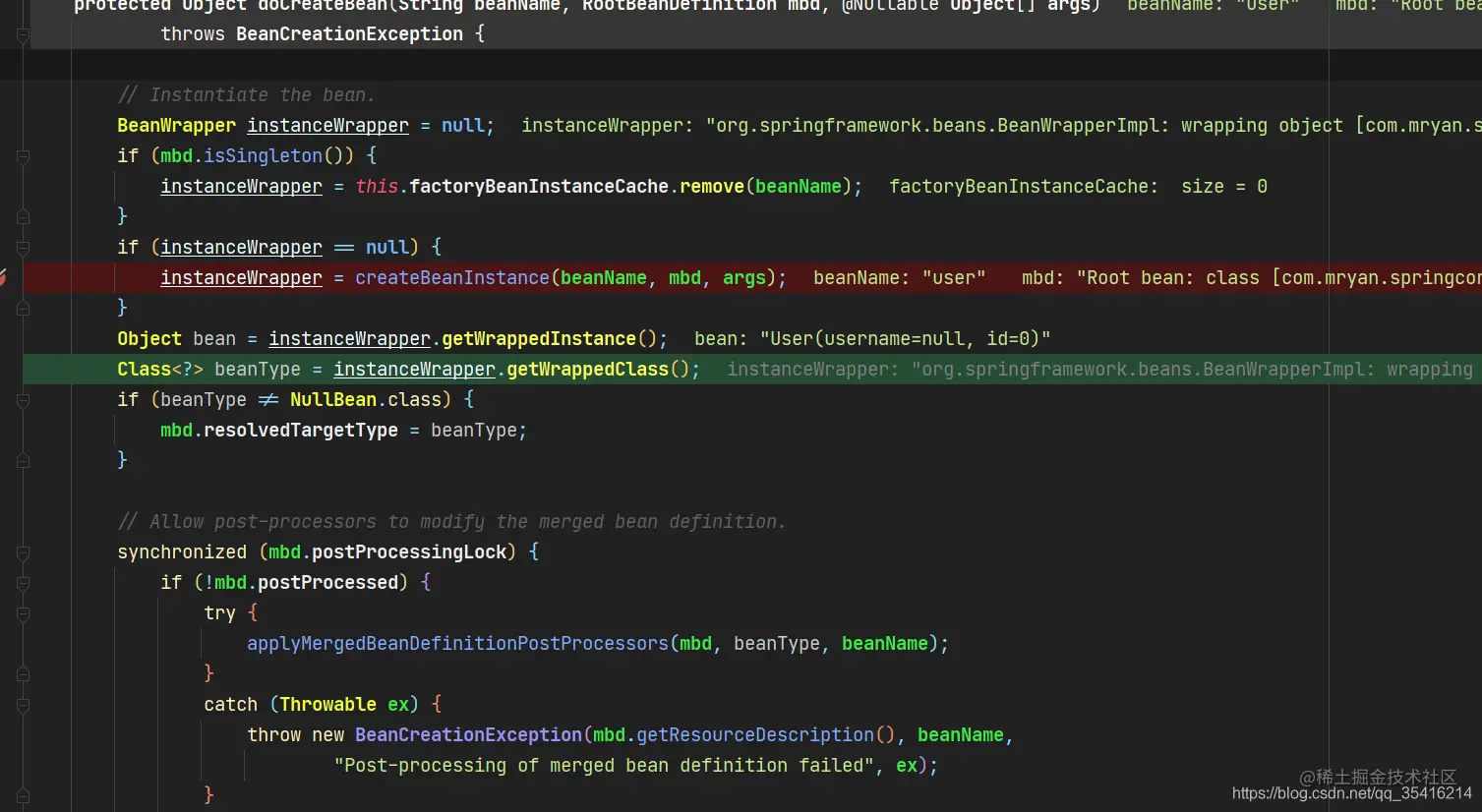The image size is (1482, 812).
Task: Collapse the 'if (beanType != NullBean.class)' block
Action: point(23,400)
